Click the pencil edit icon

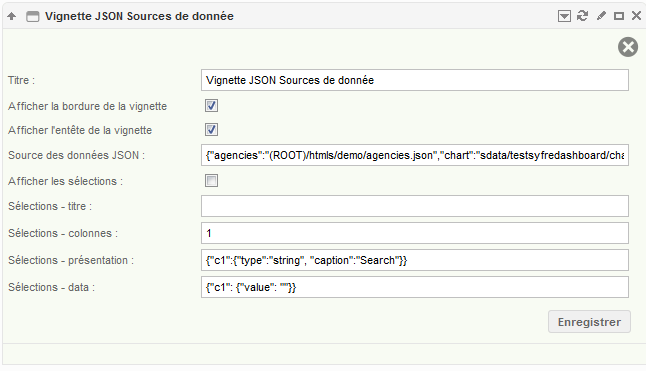pos(601,16)
